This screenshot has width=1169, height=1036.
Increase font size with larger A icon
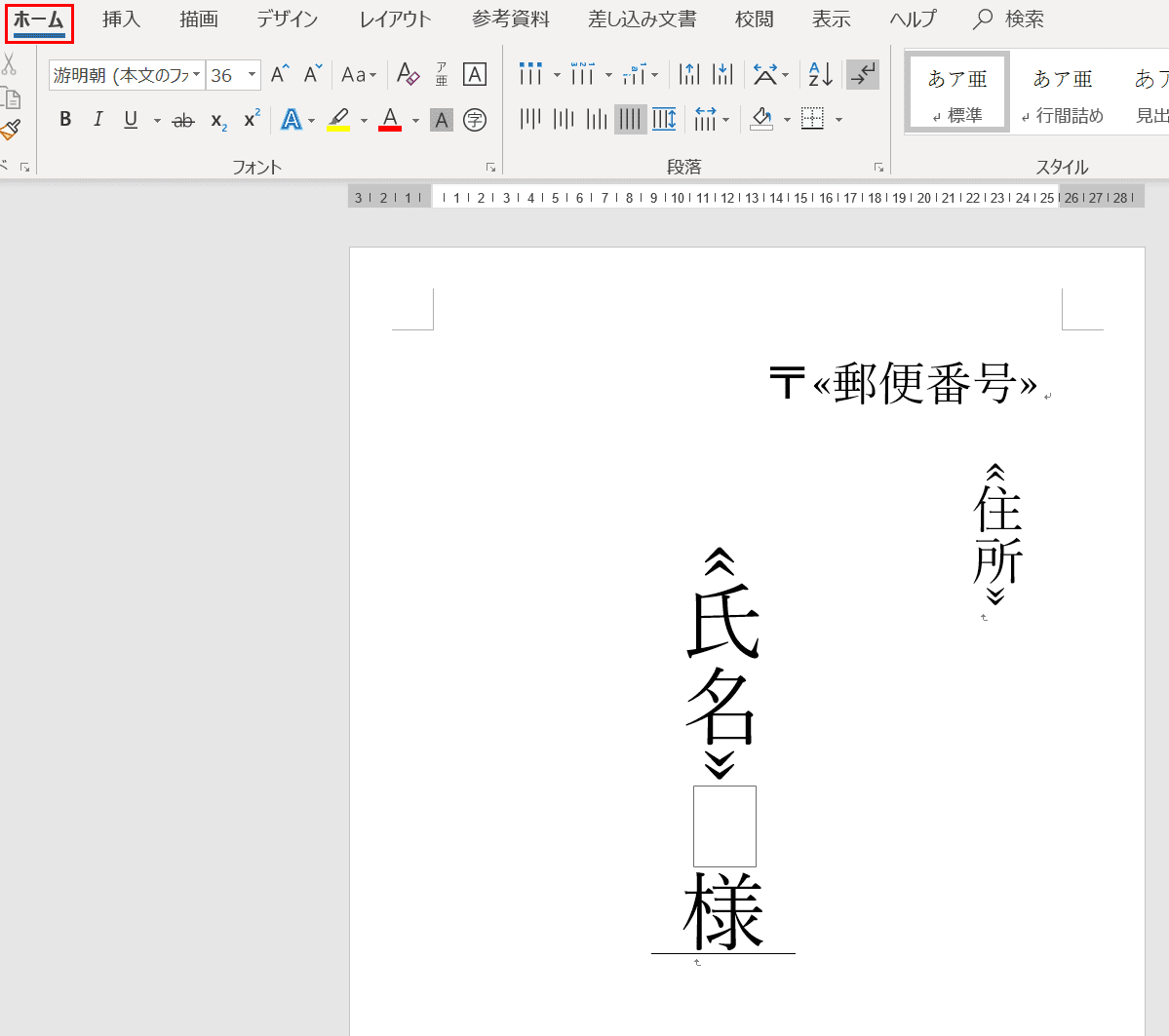coord(280,74)
